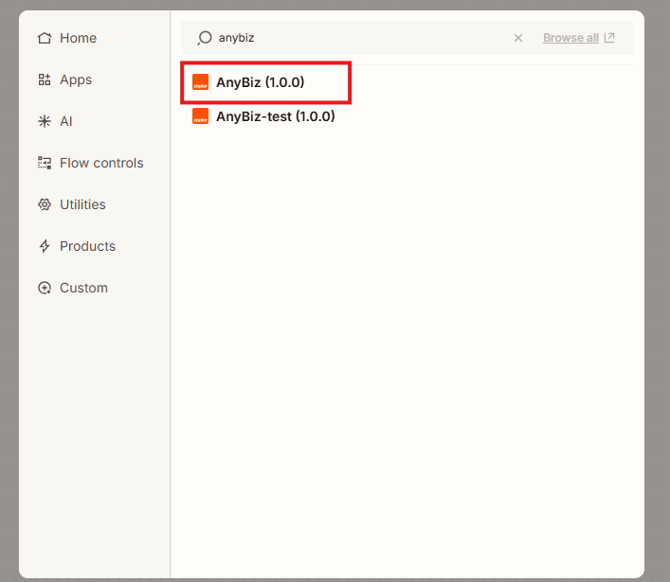Screen dimensions: 670x582
Task: Click the Custom plus-circle icon
Action: (x=44, y=288)
